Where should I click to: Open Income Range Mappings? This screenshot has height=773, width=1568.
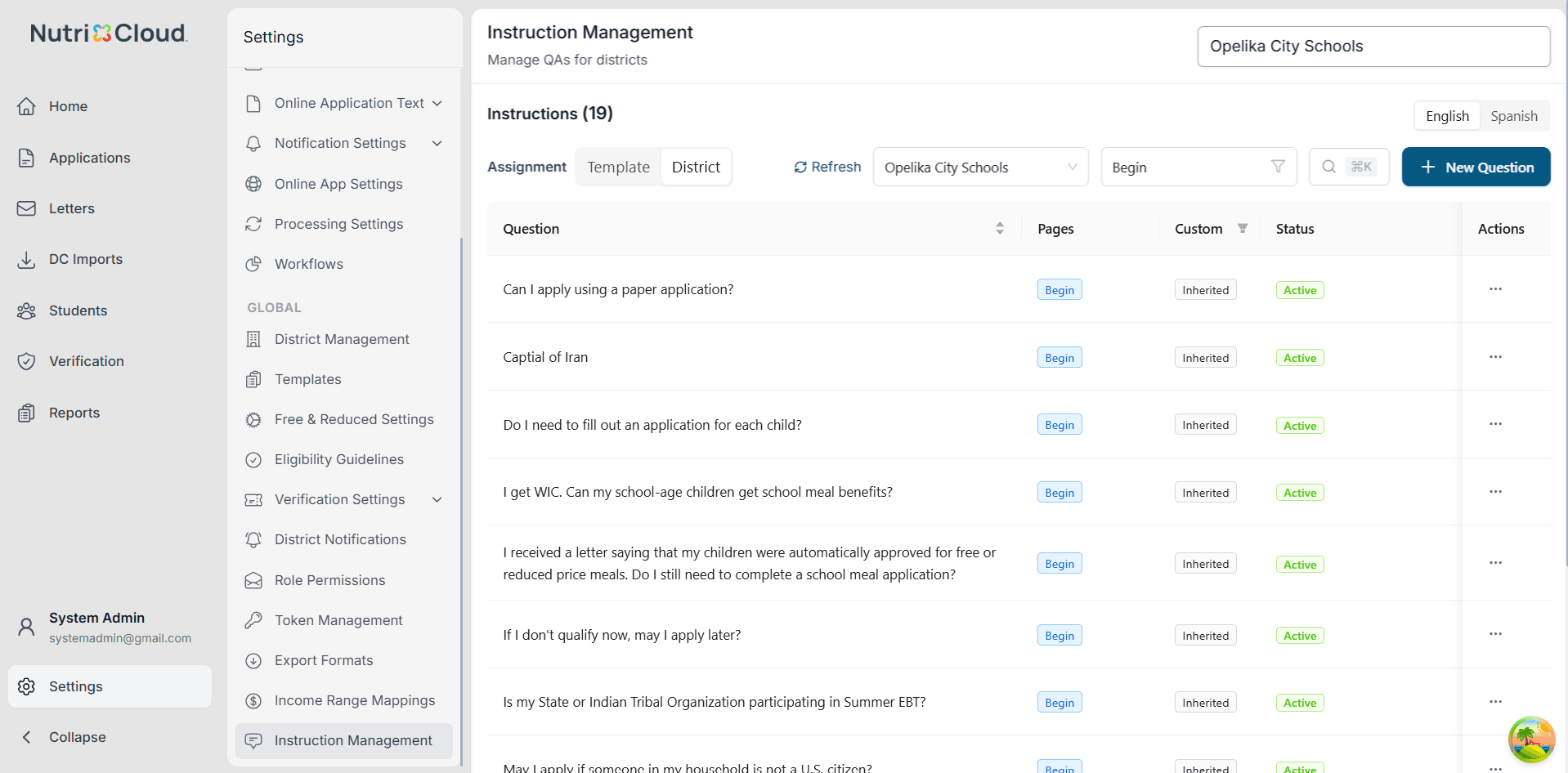click(x=355, y=700)
